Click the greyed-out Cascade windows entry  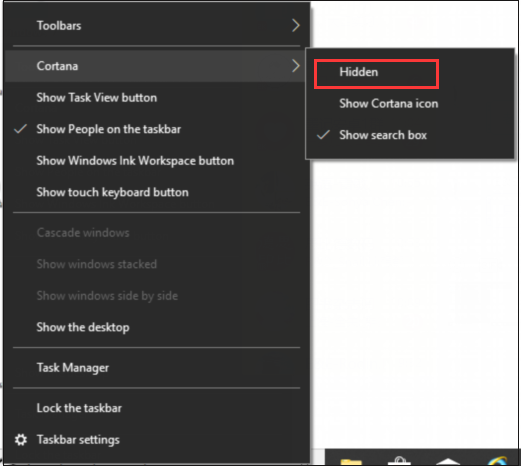coord(157,232)
